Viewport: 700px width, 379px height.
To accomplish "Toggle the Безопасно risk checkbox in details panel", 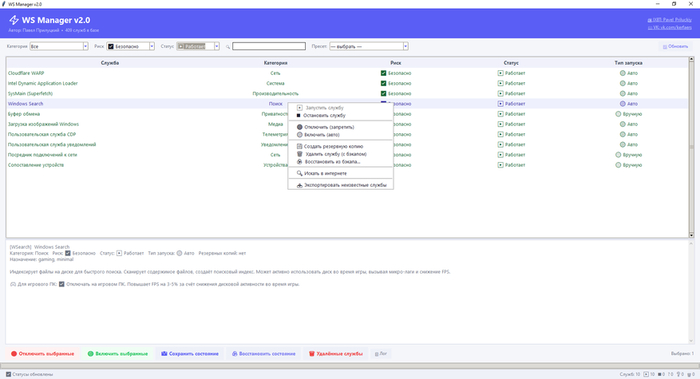I will pos(68,253).
